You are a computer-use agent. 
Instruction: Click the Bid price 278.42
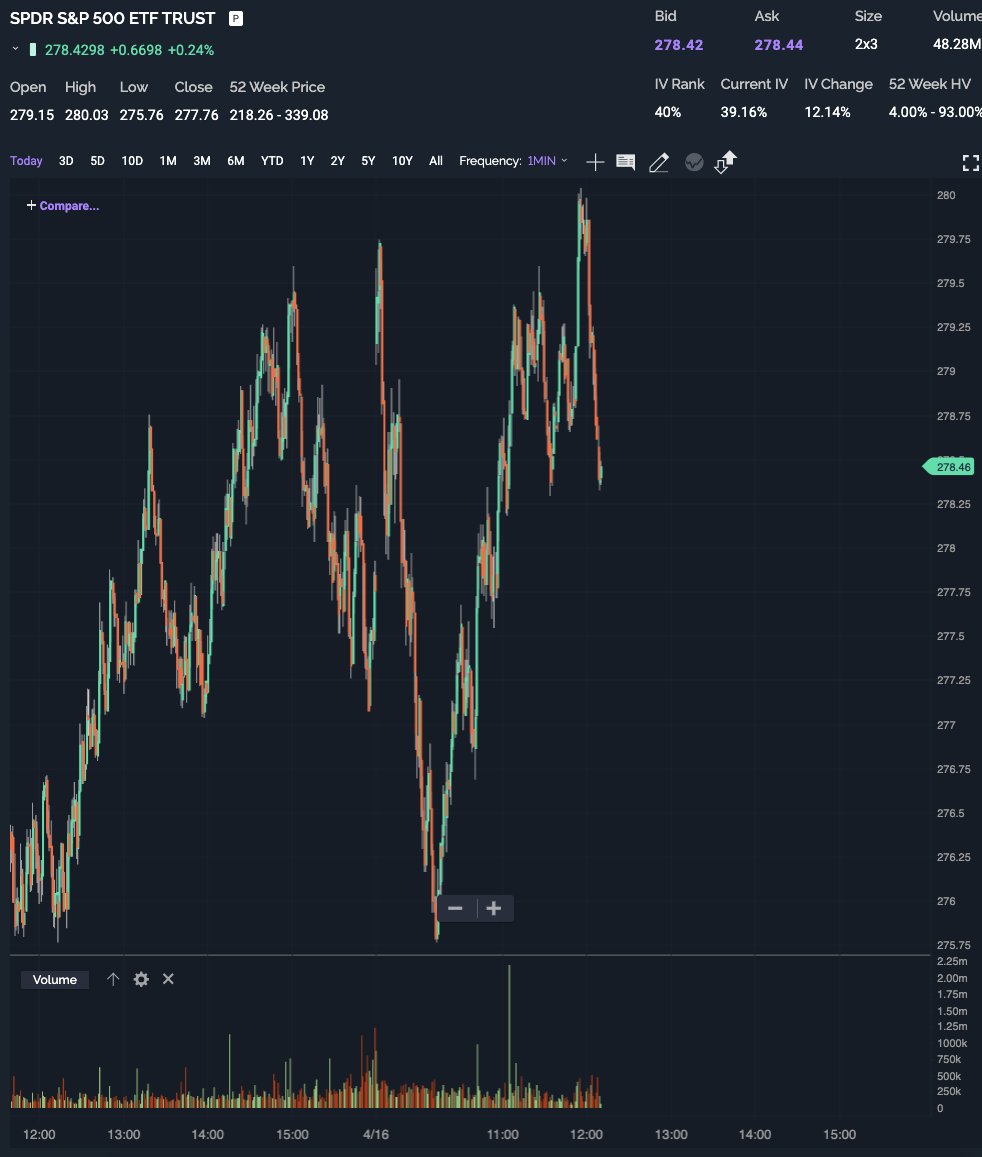coord(679,44)
